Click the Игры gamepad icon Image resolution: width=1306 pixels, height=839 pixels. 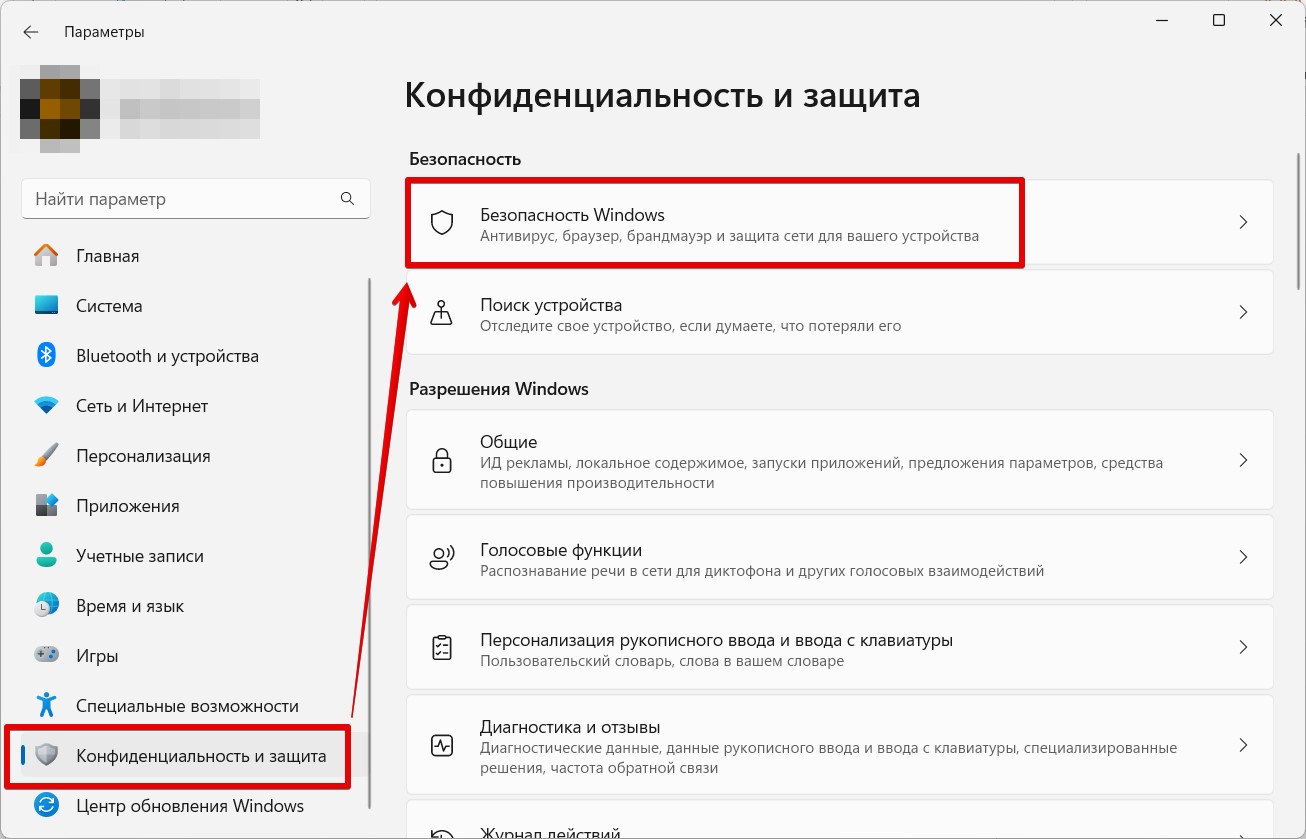point(46,656)
